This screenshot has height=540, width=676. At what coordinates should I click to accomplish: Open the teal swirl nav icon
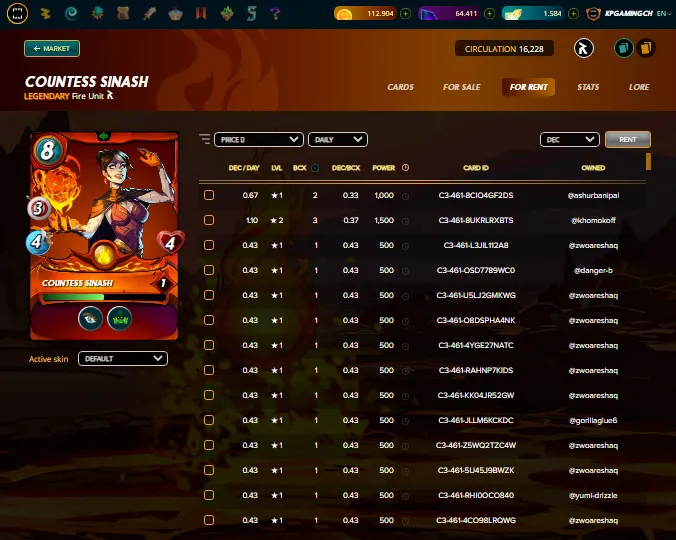click(71, 13)
